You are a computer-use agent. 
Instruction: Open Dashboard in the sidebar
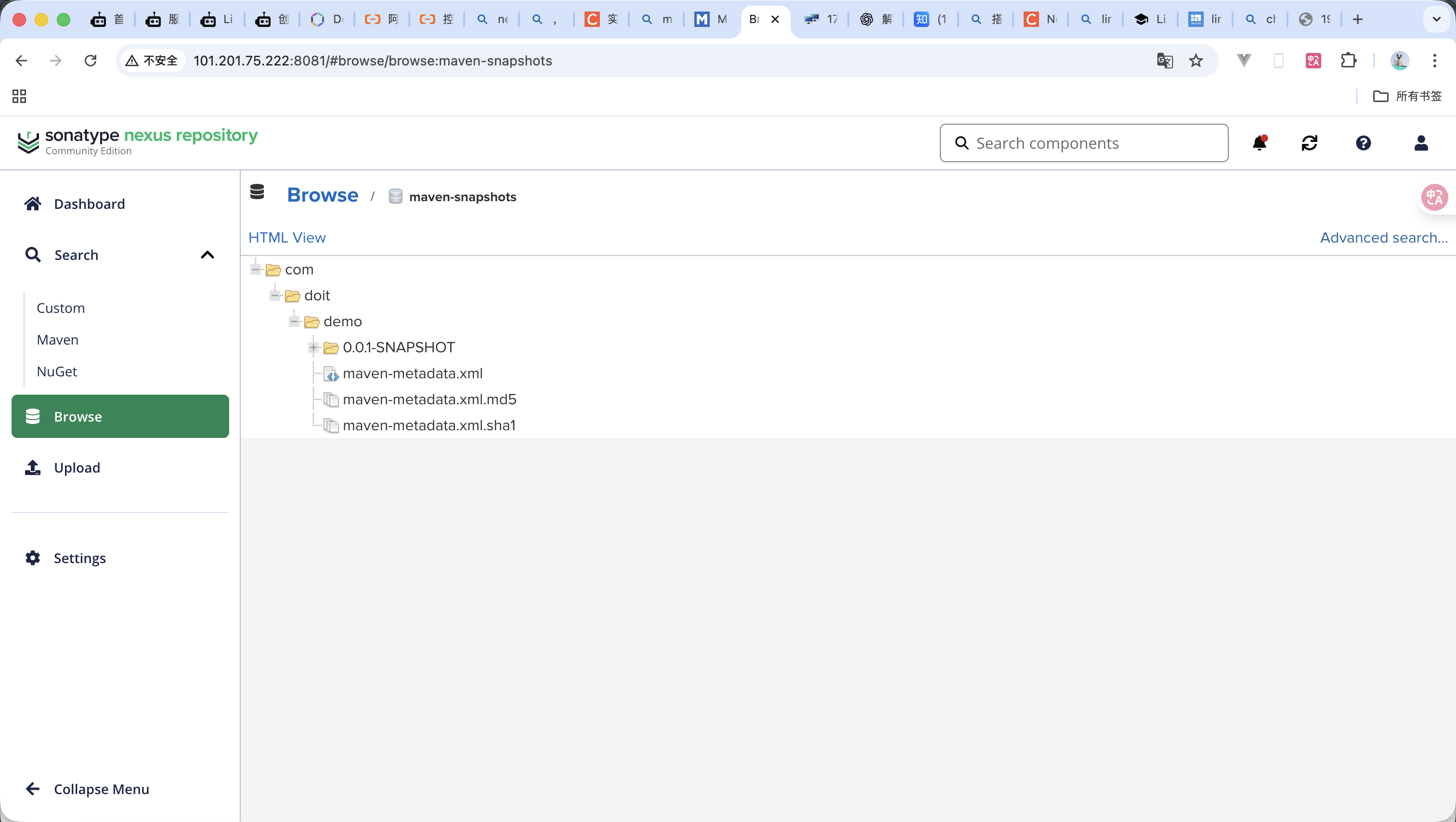click(89, 204)
